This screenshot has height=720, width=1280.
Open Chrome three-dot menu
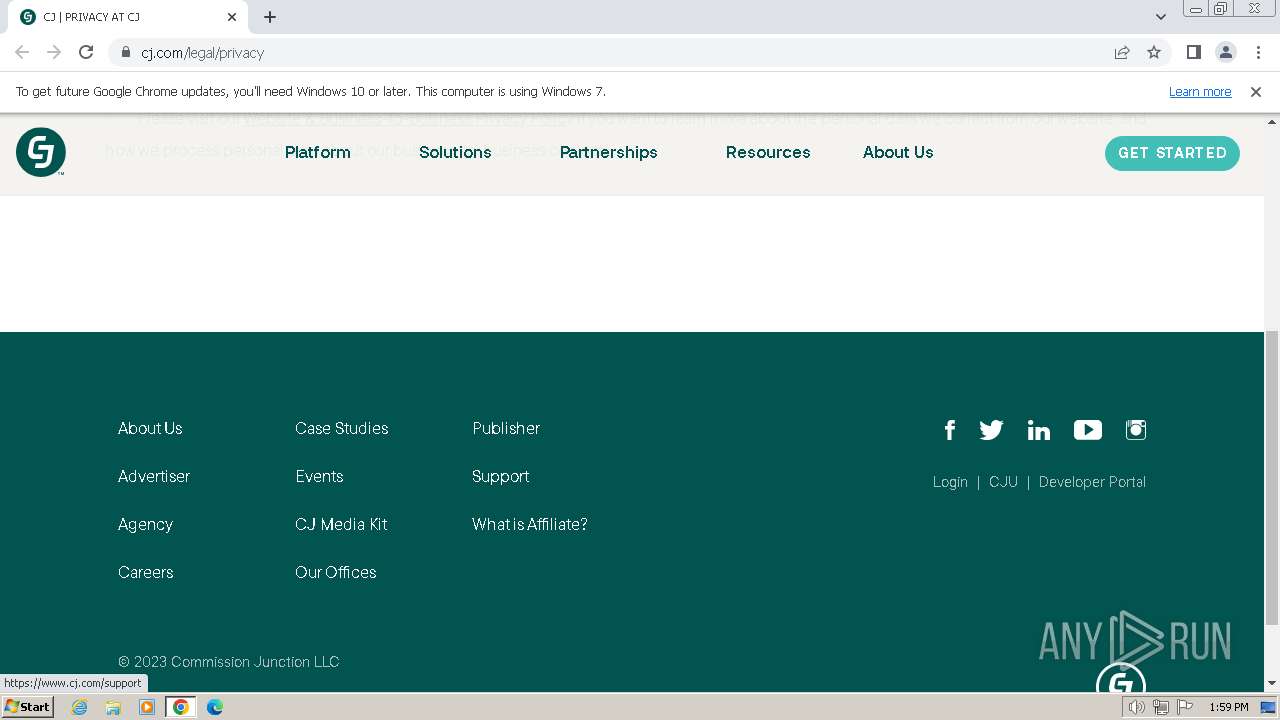click(1258, 52)
